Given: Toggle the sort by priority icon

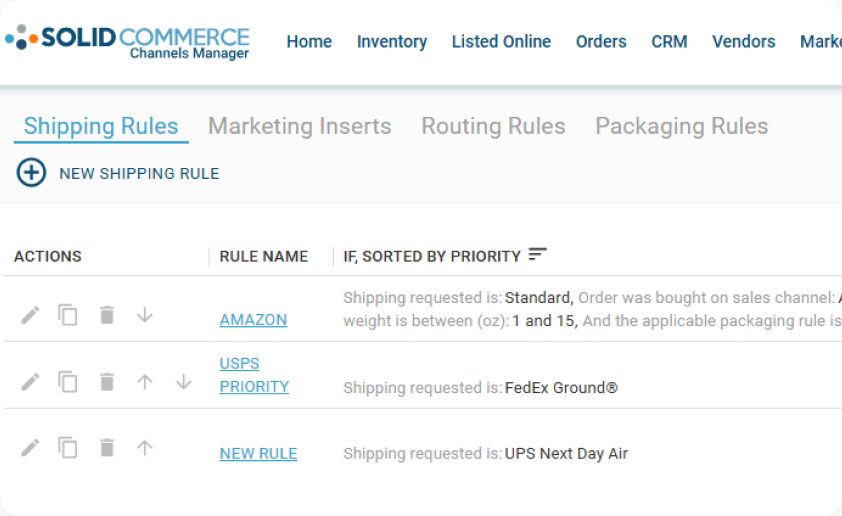Looking at the screenshot, I should pyautogui.click(x=537, y=254).
